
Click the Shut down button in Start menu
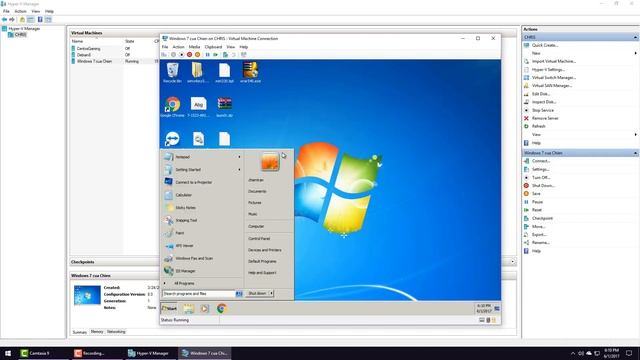coord(257,293)
